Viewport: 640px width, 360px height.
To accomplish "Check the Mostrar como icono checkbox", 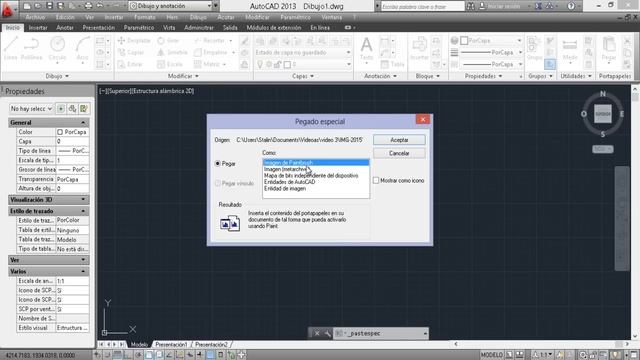I will click(x=376, y=180).
